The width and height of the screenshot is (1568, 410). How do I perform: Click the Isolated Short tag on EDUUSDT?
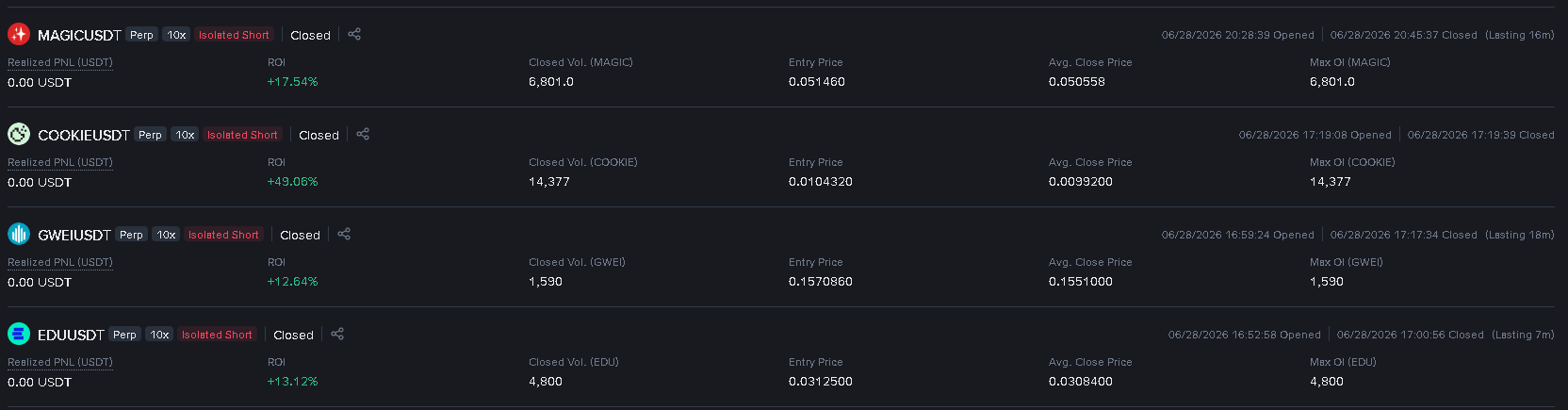pyautogui.click(x=217, y=335)
